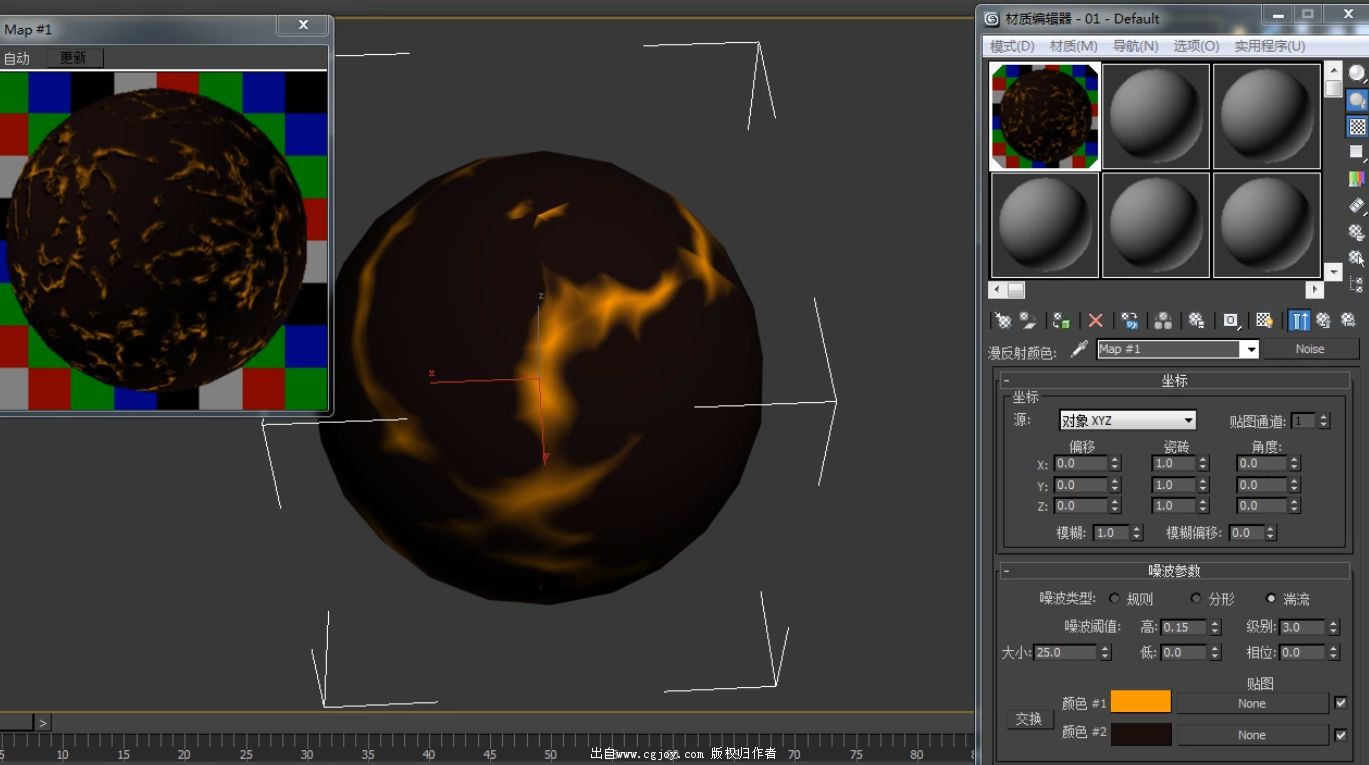Click the Noise map type button
Viewport: 1369px width, 765px height.
pos(1310,349)
